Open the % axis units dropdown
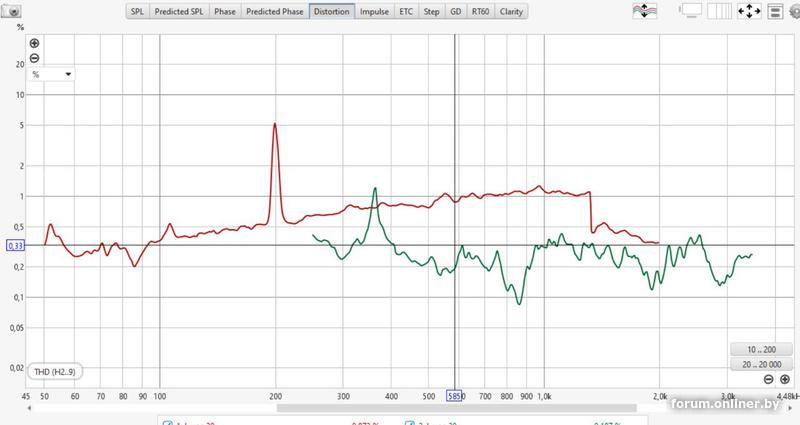Image resolution: width=800 pixels, height=425 pixels. tap(51, 74)
